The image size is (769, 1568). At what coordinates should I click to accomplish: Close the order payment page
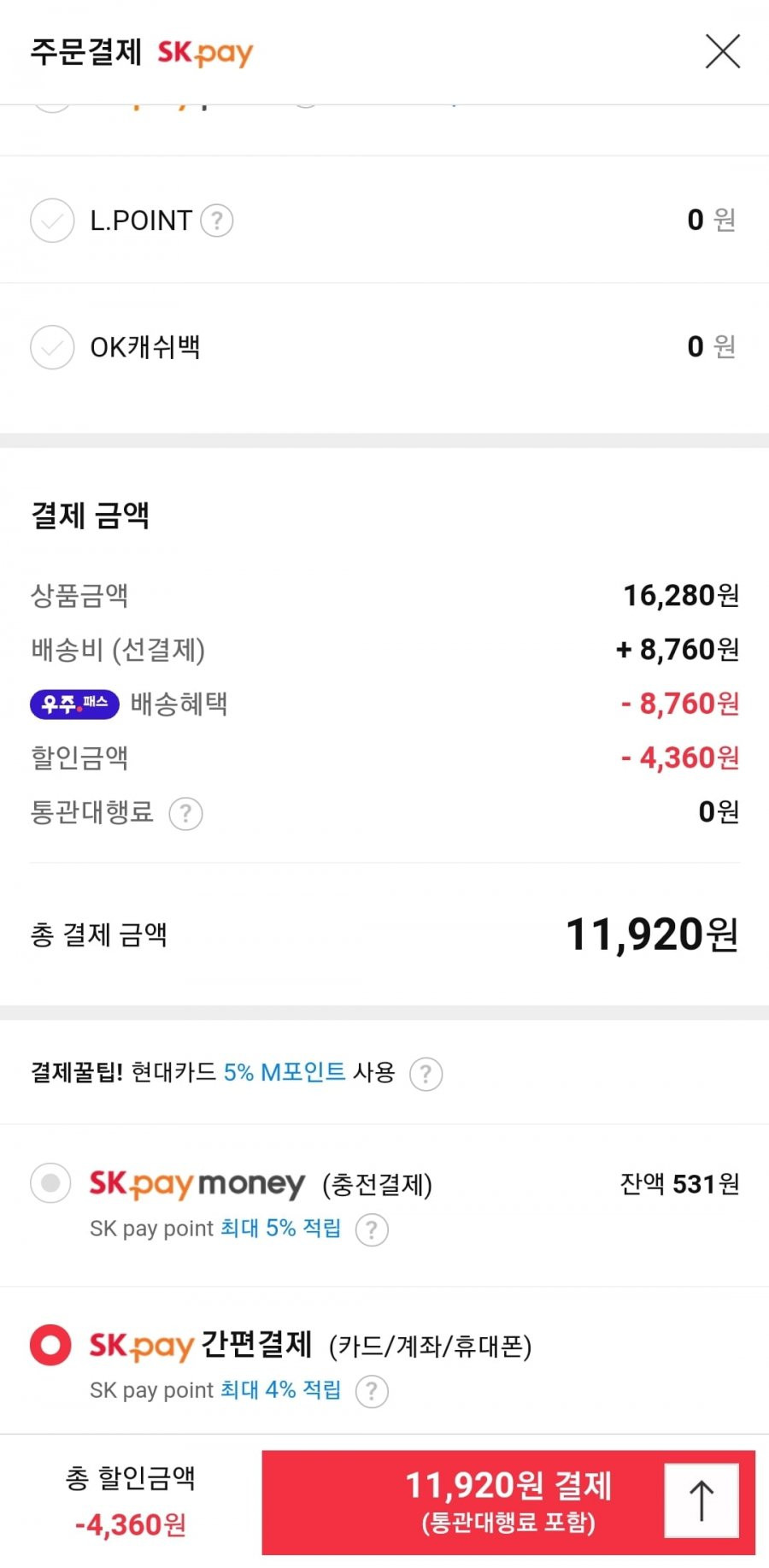723,51
